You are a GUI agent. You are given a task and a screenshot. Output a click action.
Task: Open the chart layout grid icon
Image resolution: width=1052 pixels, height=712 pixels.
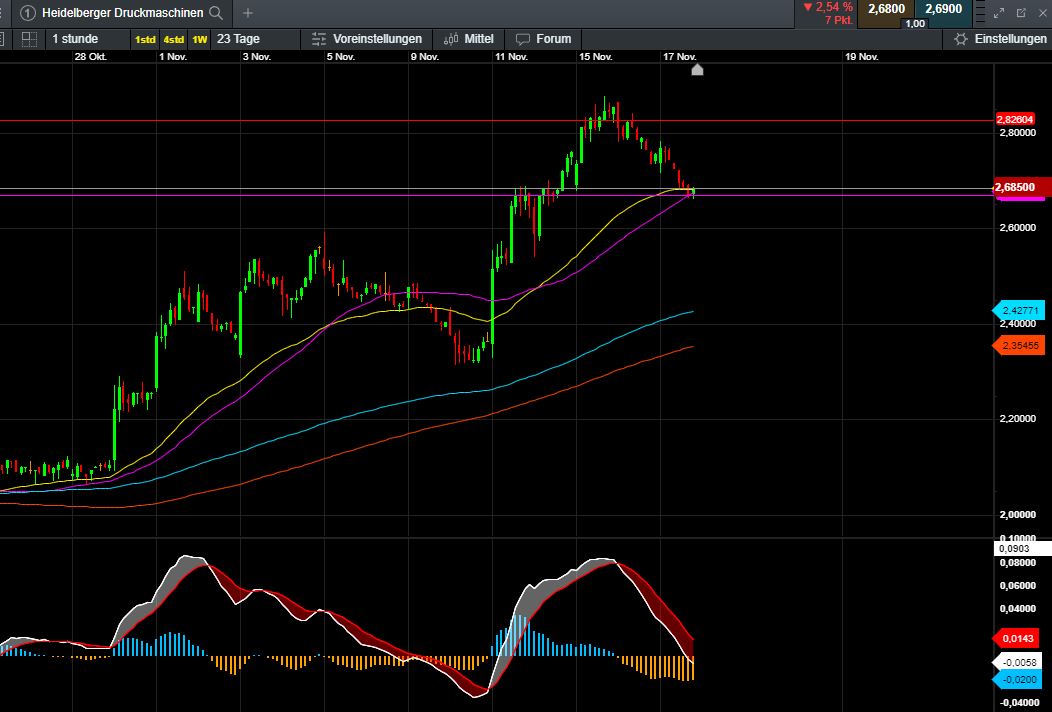click(x=30, y=39)
